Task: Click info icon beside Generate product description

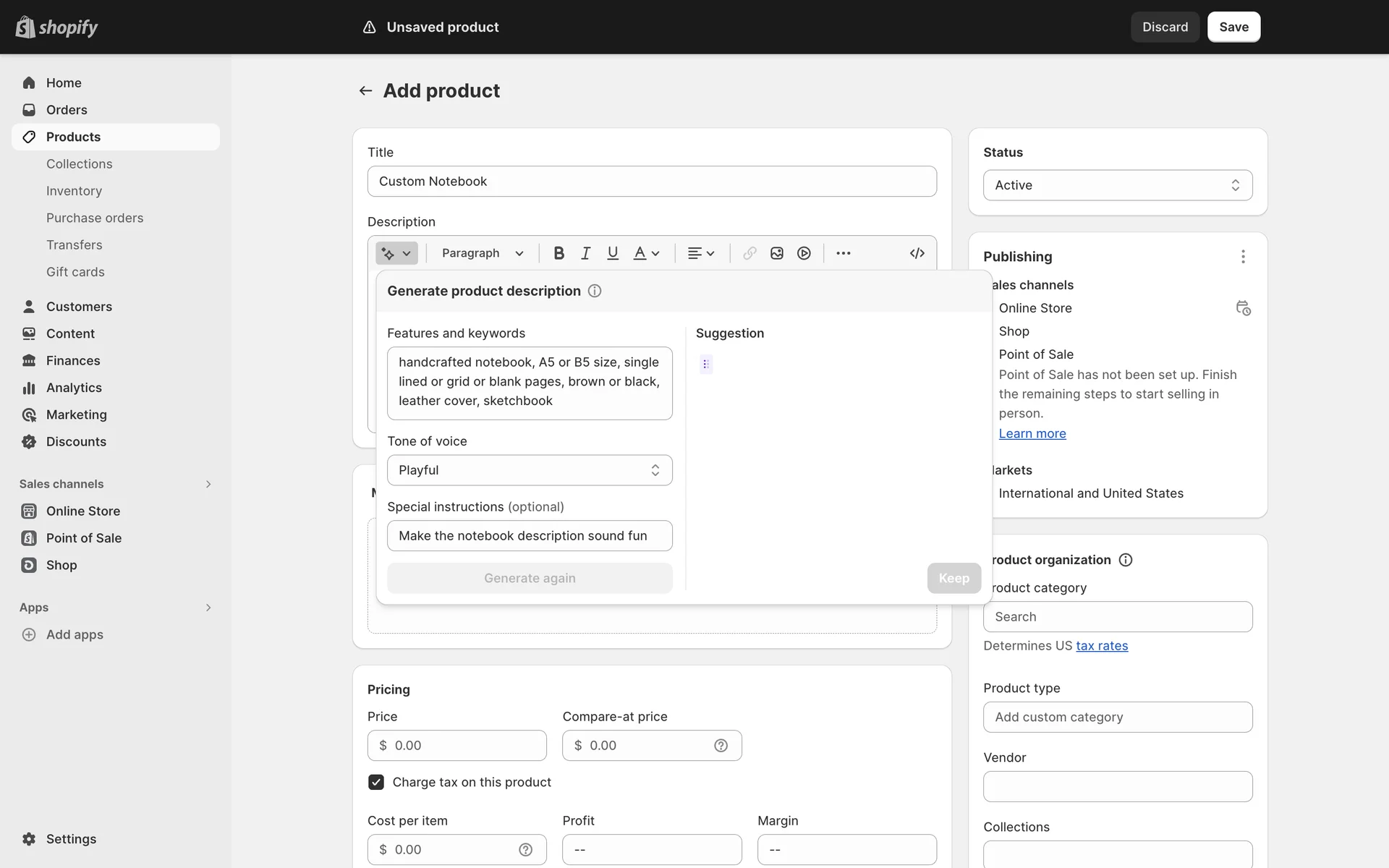Action: [595, 291]
